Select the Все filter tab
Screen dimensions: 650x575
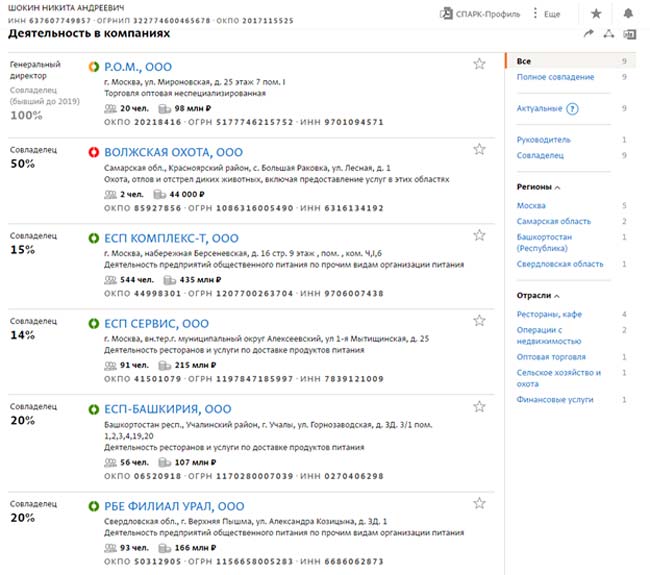[x=524, y=61]
